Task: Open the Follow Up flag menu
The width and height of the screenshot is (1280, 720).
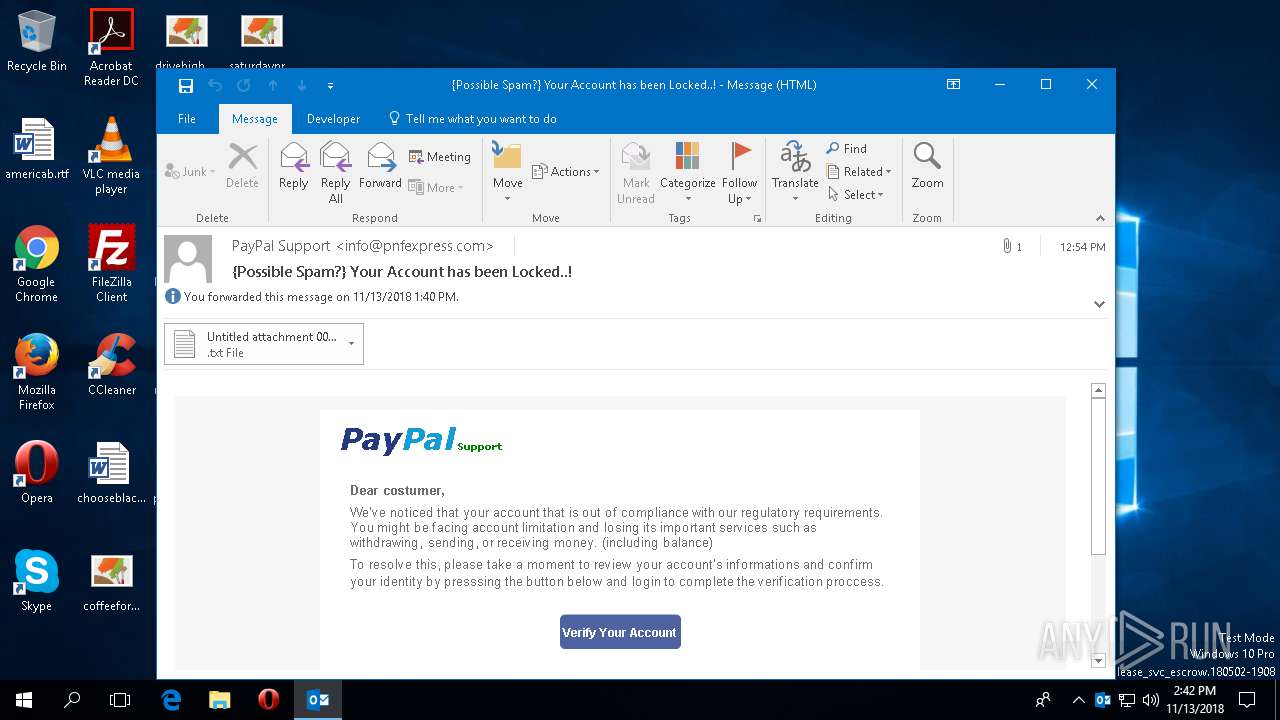Action: click(x=739, y=172)
